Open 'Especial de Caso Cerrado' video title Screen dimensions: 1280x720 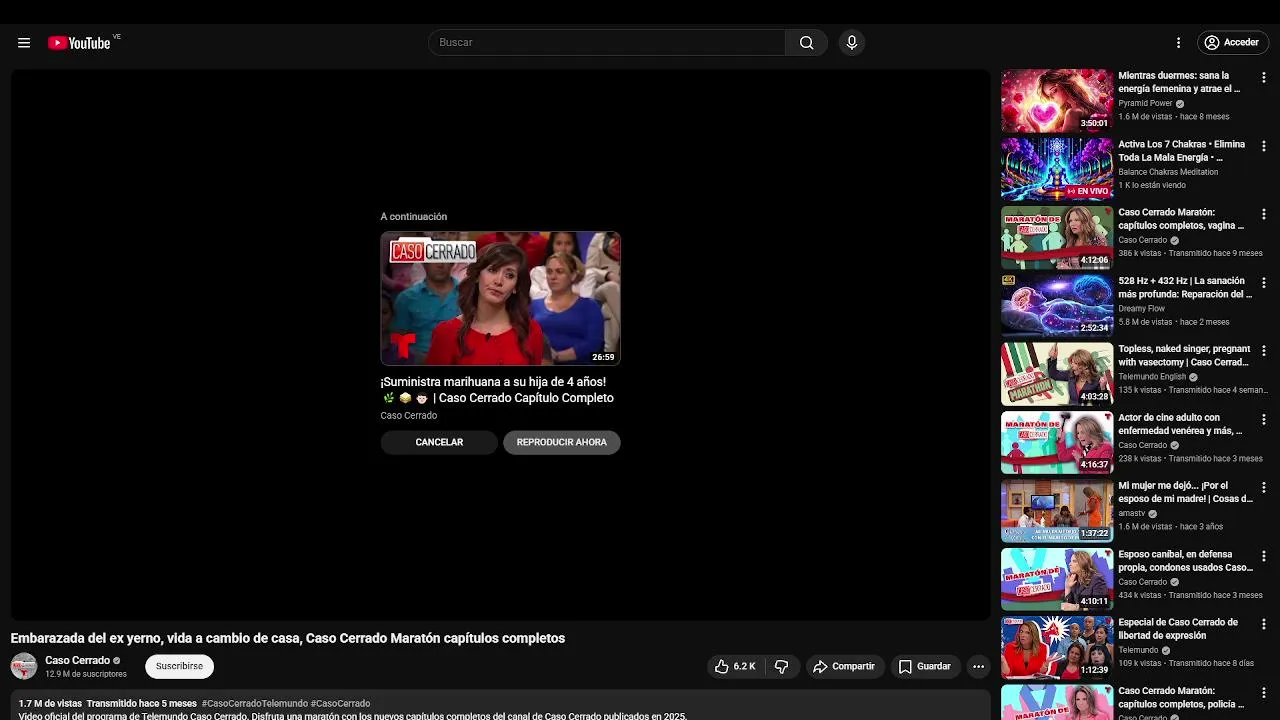click(x=1178, y=629)
